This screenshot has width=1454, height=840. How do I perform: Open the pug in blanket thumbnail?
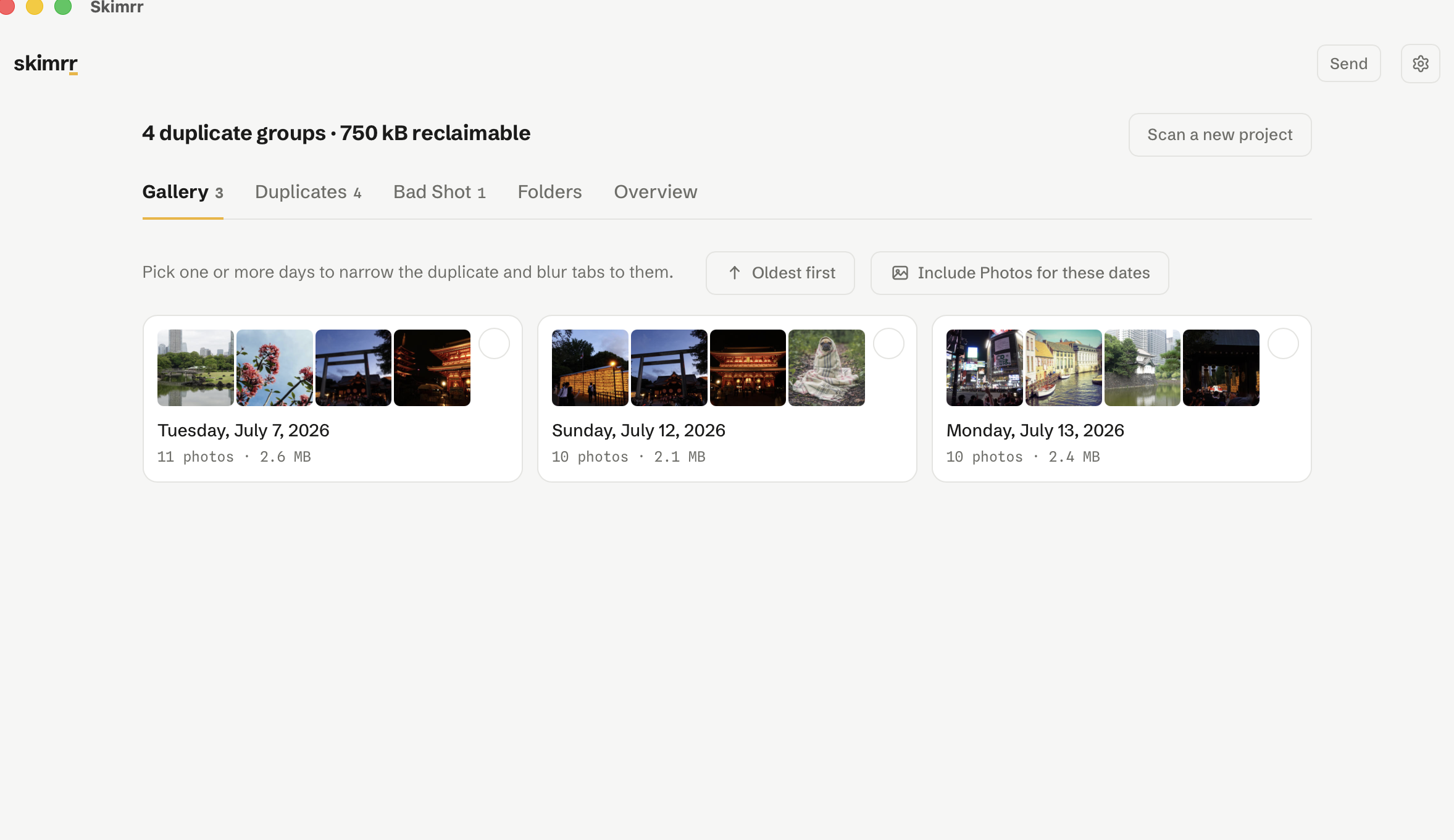(x=827, y=368)
